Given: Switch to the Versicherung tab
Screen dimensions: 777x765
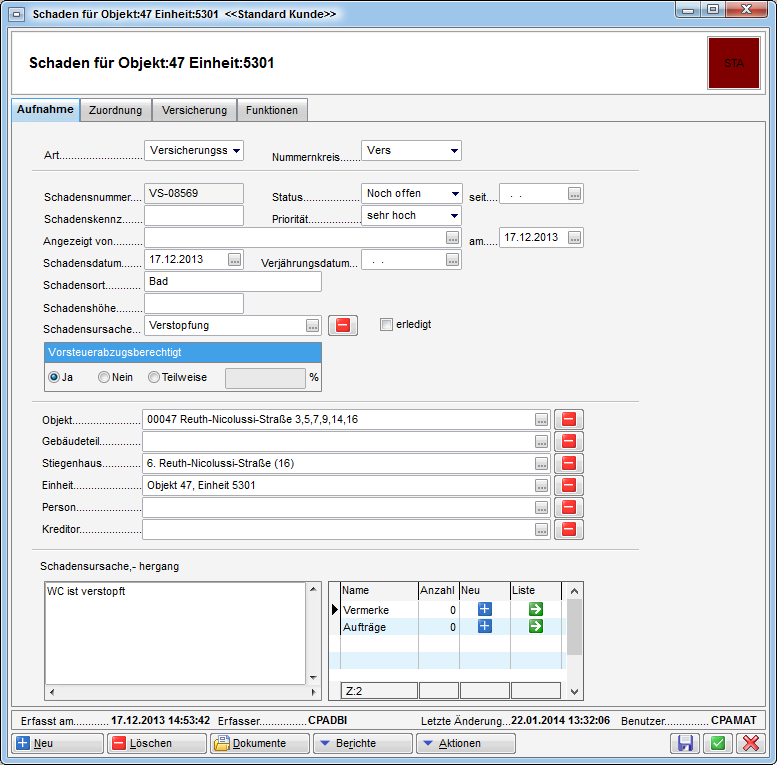Looking at the screenshot, I should [194, 110].
